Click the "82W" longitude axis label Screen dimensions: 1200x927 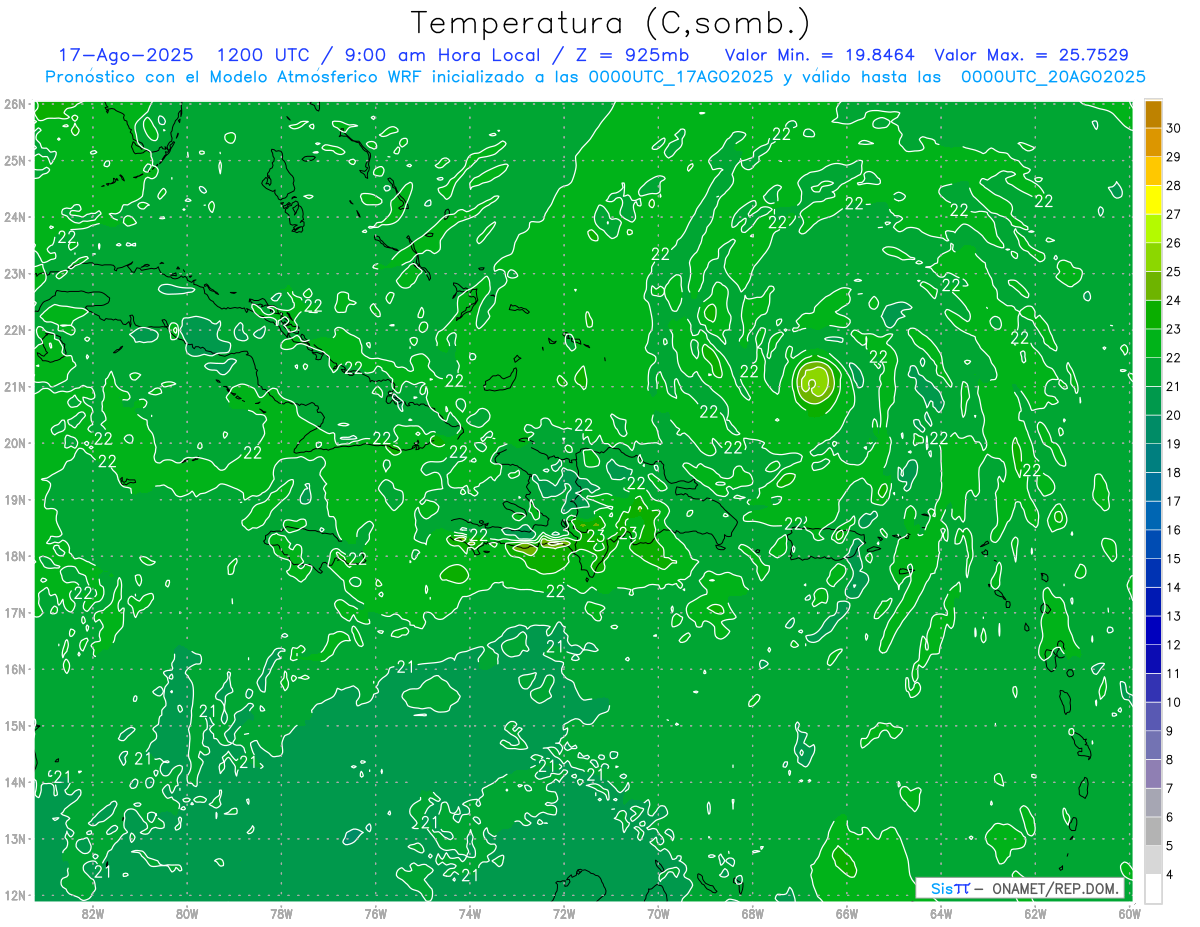(92, 913)
